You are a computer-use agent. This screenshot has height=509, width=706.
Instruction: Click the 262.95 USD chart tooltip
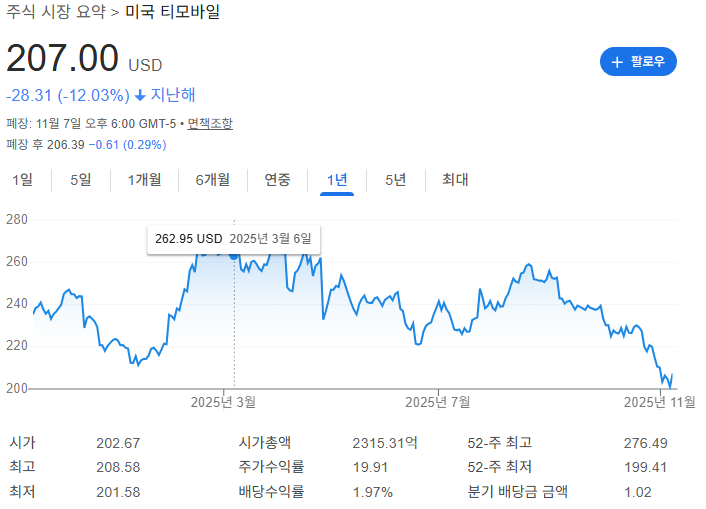[233, 239]
